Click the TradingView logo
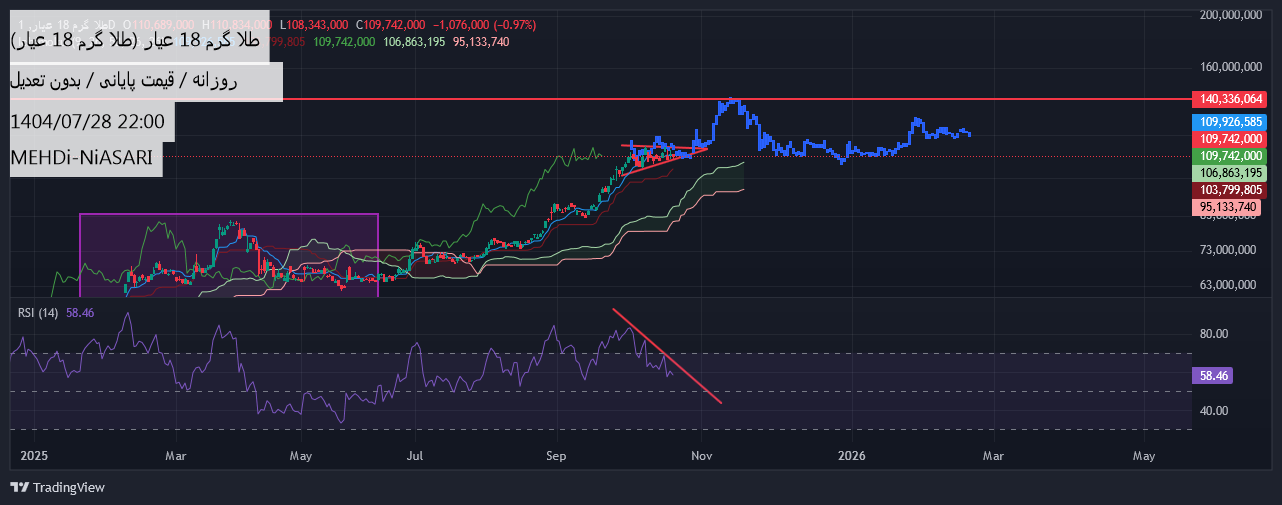 coord(57,487)
